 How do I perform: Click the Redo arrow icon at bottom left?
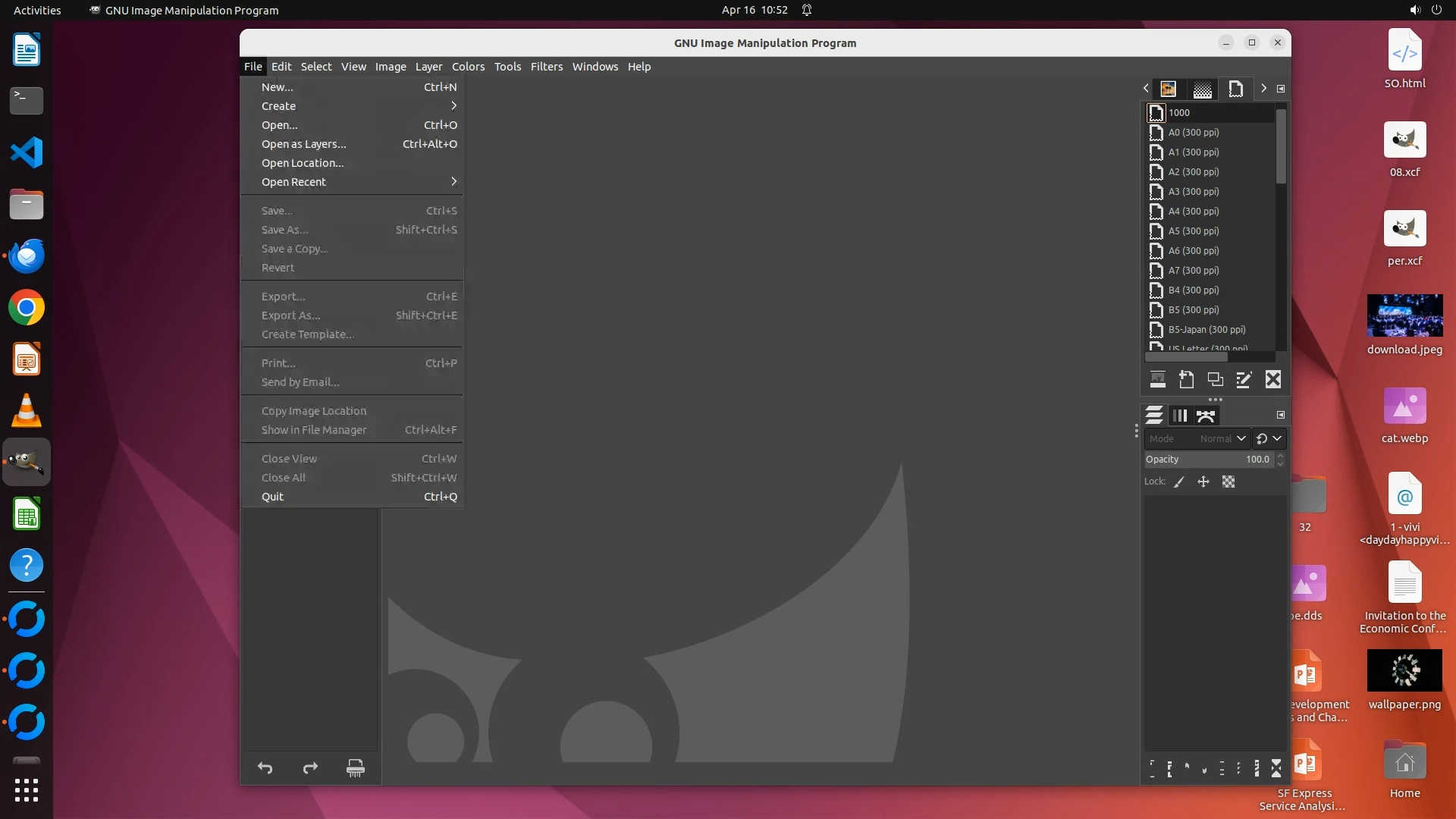[x=310, y=768]
